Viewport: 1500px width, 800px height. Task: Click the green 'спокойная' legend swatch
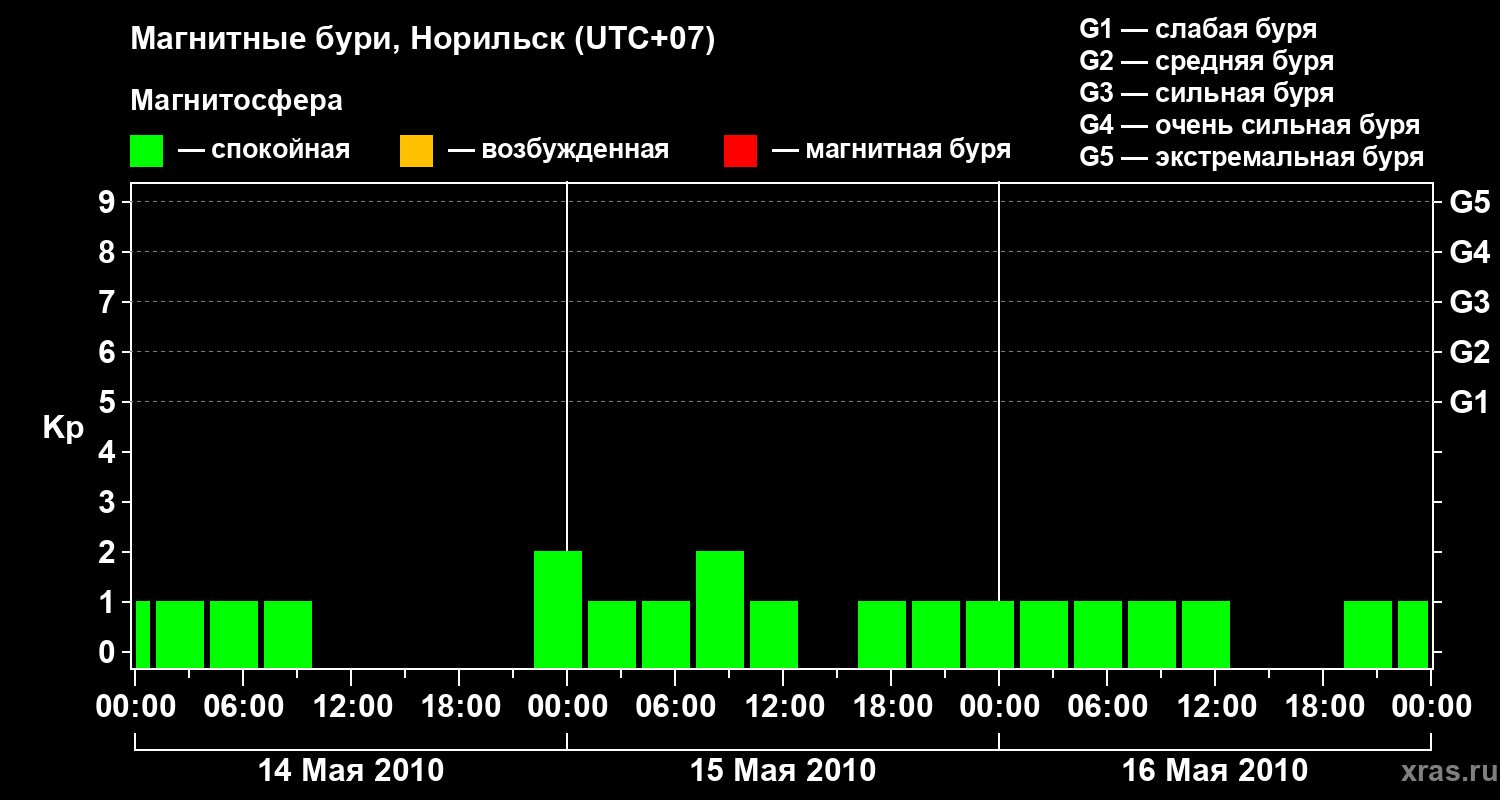pyautogui.click(x=147, y=151)
